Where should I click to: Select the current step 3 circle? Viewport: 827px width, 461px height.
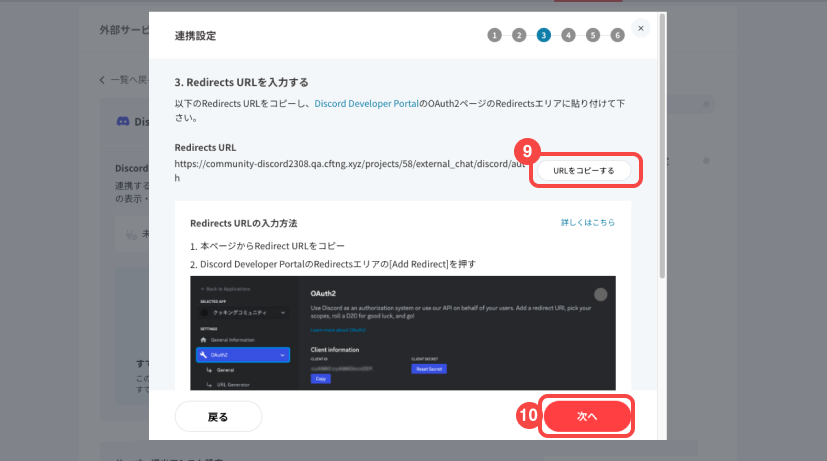coord(543,35)
